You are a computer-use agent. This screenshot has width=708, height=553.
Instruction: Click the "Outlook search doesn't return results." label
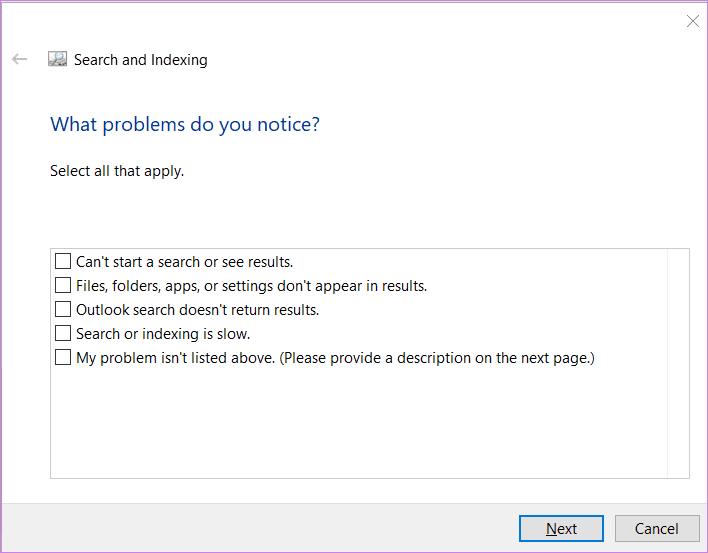[198, 310]
